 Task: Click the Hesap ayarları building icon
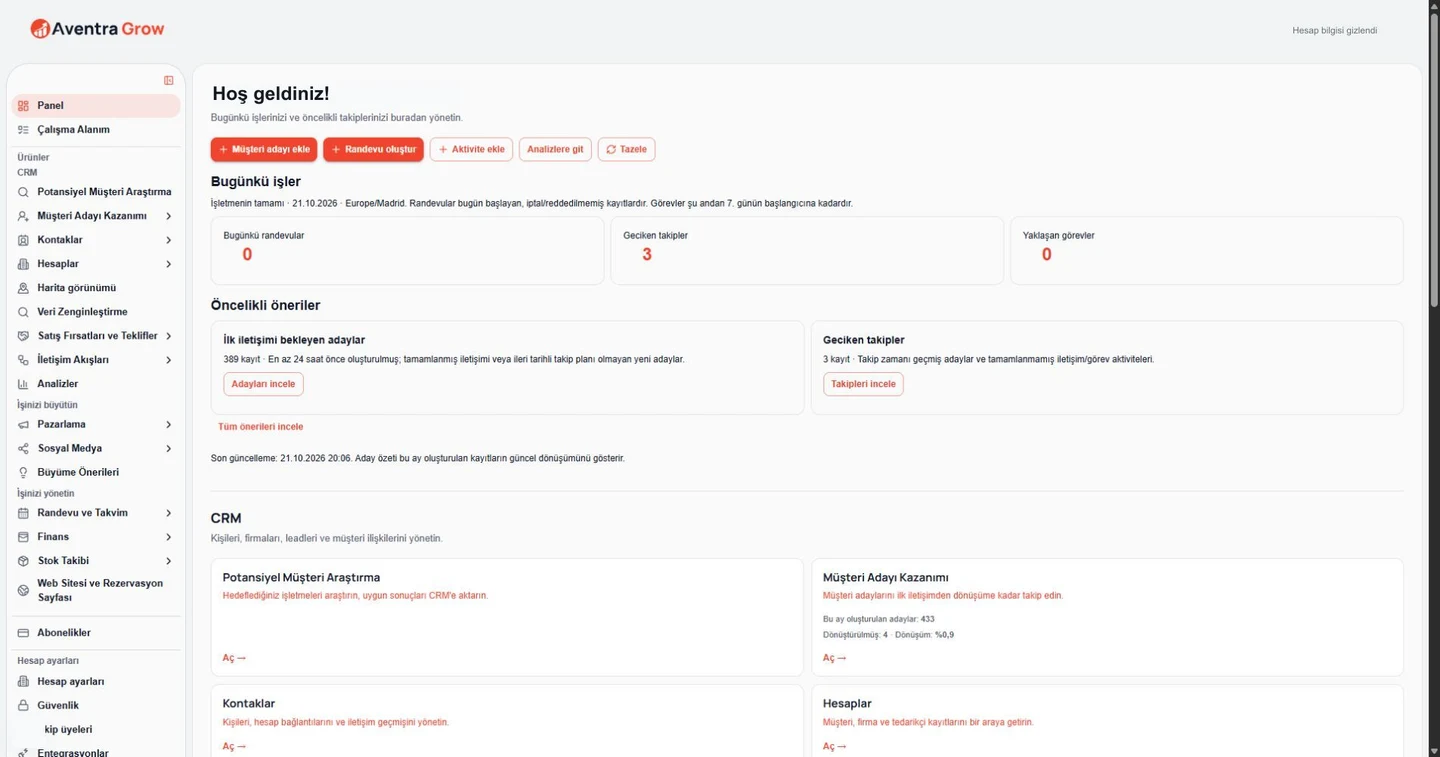24,682
